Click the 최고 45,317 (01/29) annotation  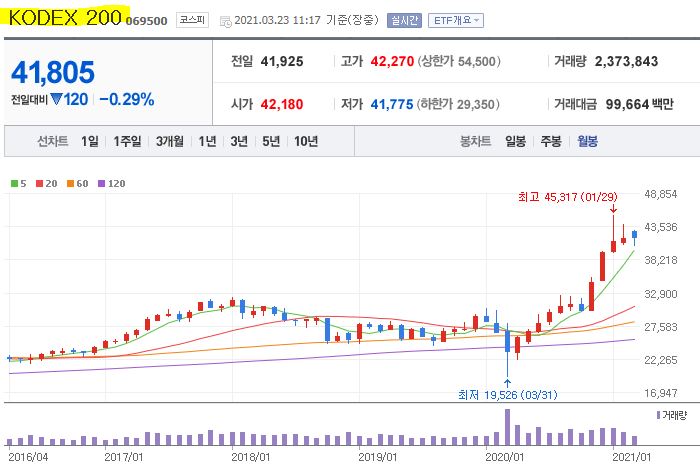[567, 197]
